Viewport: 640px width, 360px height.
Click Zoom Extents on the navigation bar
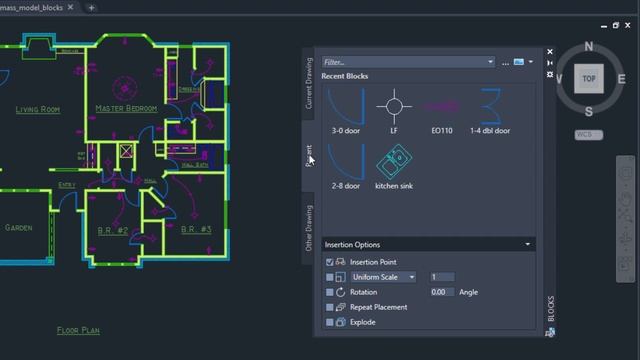[625, 215]
